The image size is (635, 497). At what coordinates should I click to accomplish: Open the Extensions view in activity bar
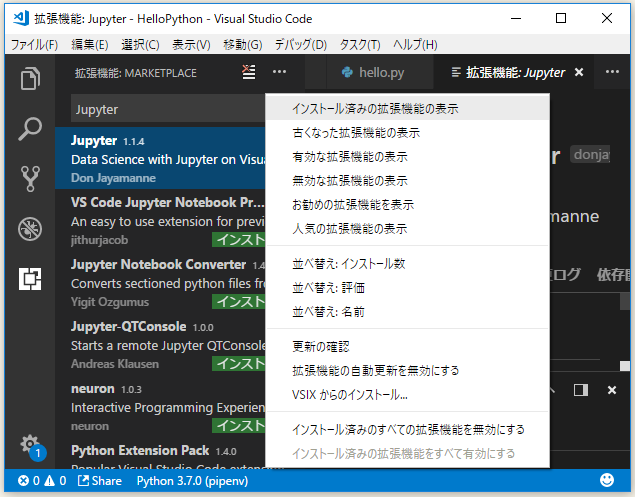tap(30, 279)
